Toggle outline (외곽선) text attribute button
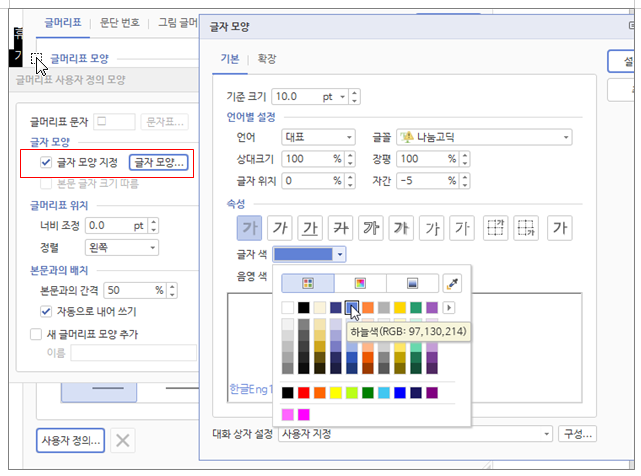This screenshot has height=476, width=641. pos(371,228)
